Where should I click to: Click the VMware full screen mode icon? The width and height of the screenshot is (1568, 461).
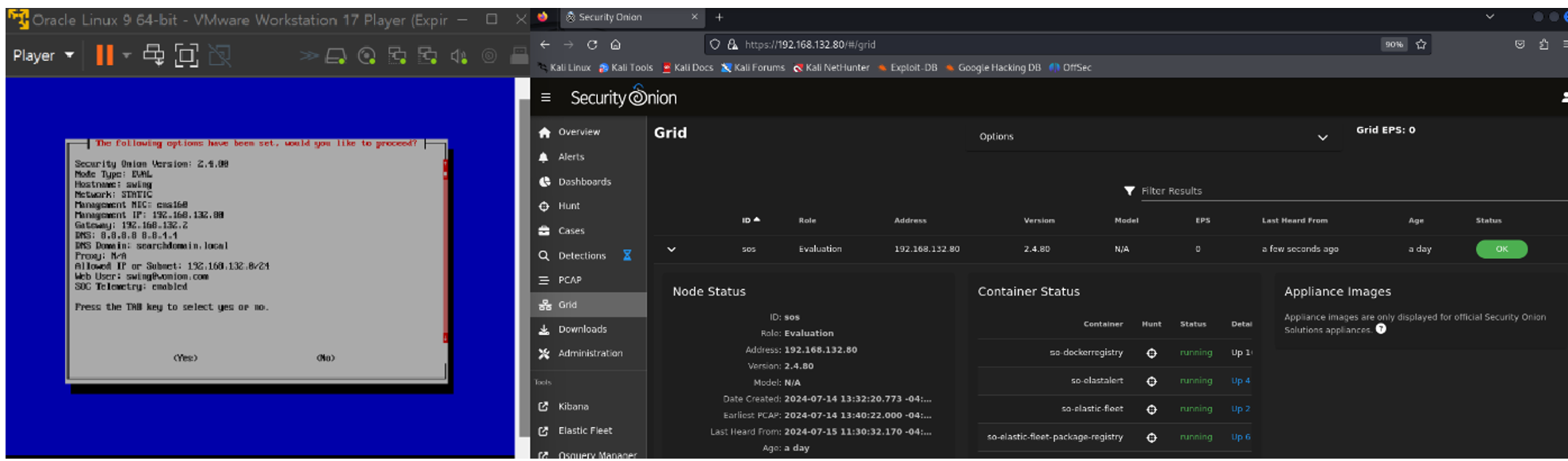186,55
